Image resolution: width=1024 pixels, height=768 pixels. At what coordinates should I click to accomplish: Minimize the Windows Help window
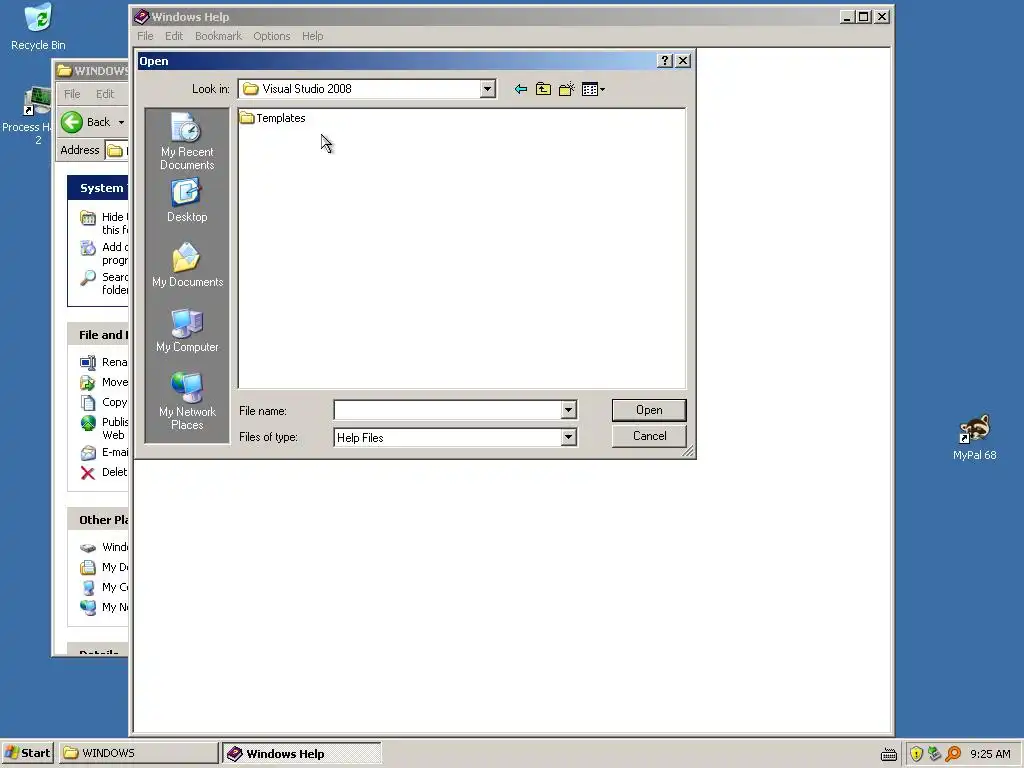click(x=846, y=17)
